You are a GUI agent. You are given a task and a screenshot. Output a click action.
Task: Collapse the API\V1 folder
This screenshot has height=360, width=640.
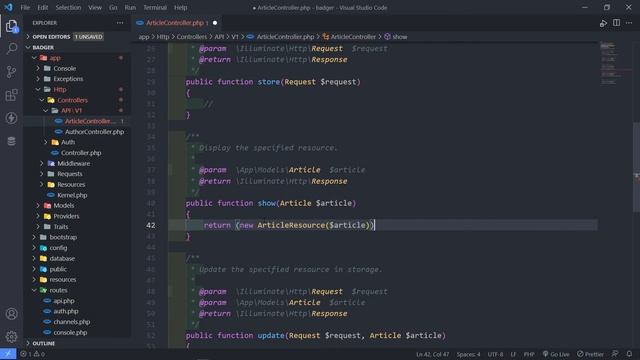(78, 111)
